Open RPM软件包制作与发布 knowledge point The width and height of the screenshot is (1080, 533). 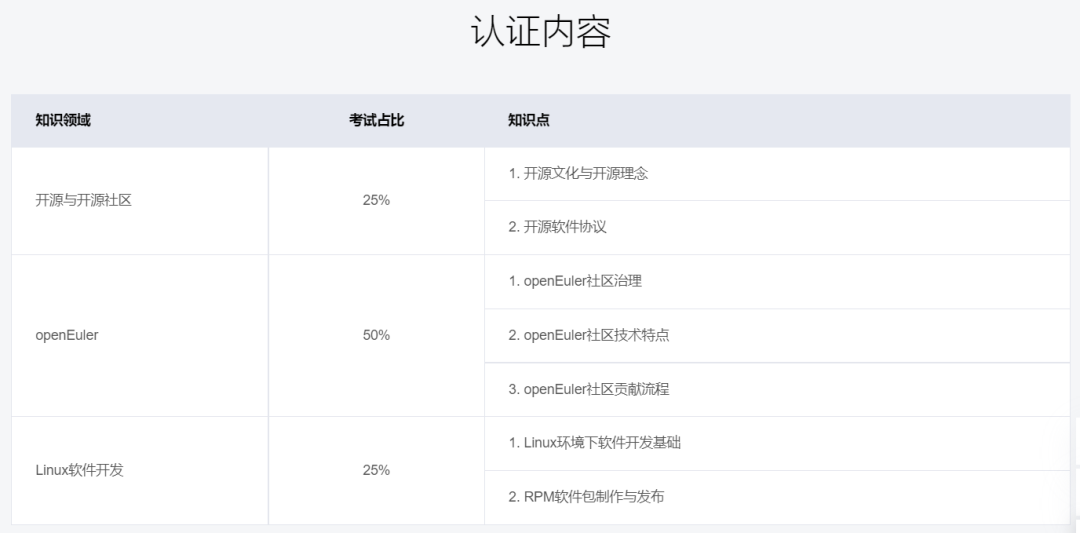point(586,496)
